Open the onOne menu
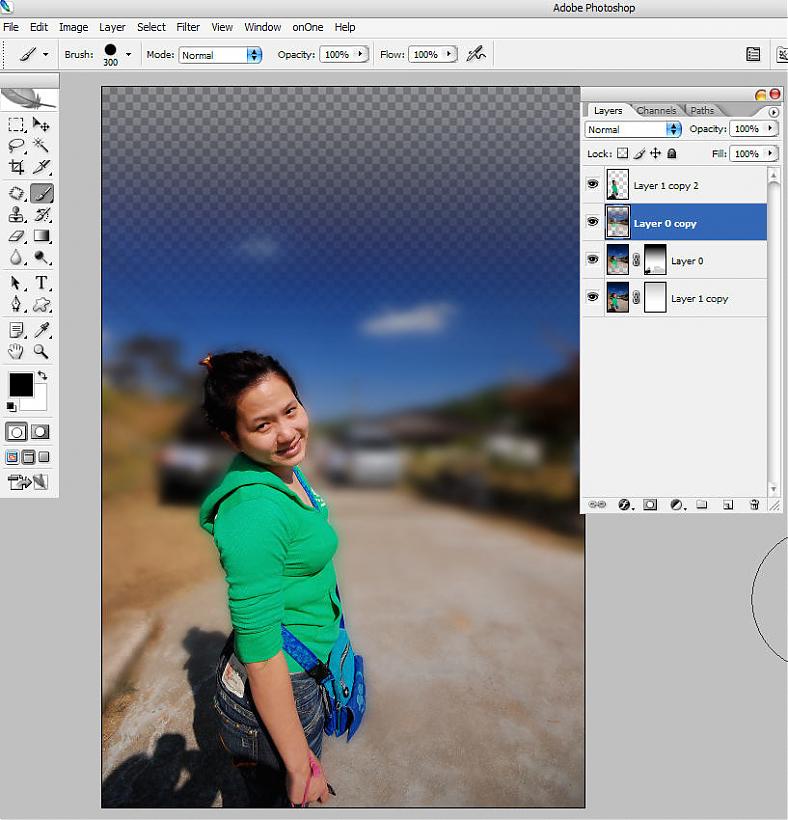 [x=307, y=27]
